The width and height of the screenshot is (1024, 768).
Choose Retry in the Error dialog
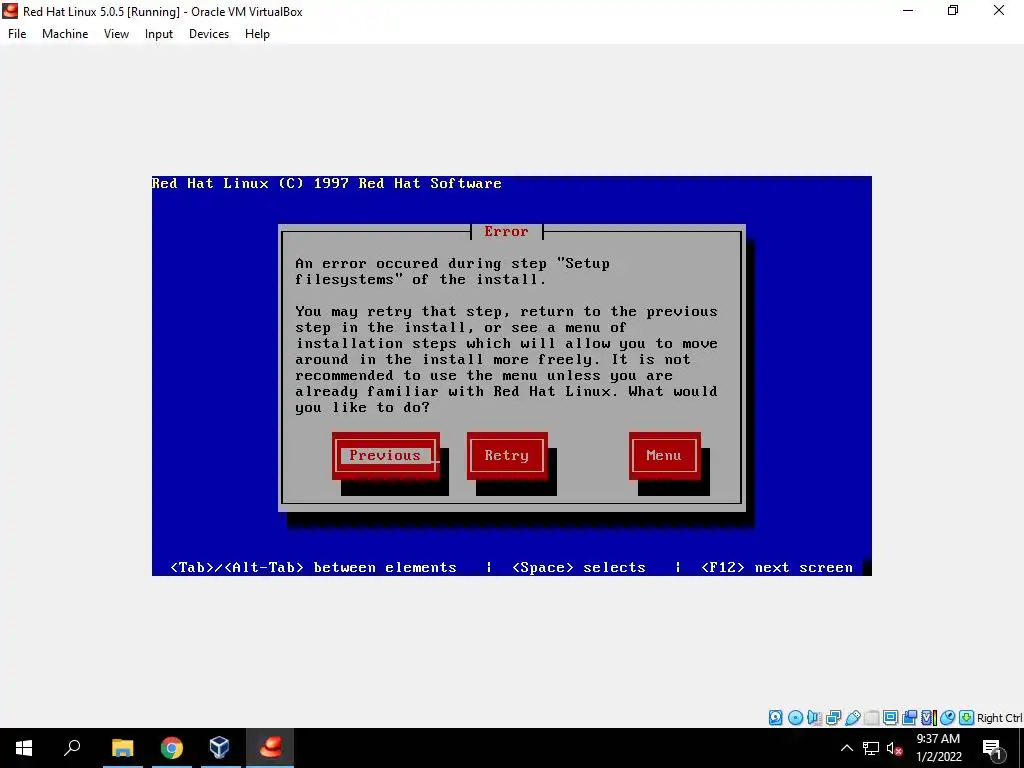pyautogui.click(x=507, y=455)
